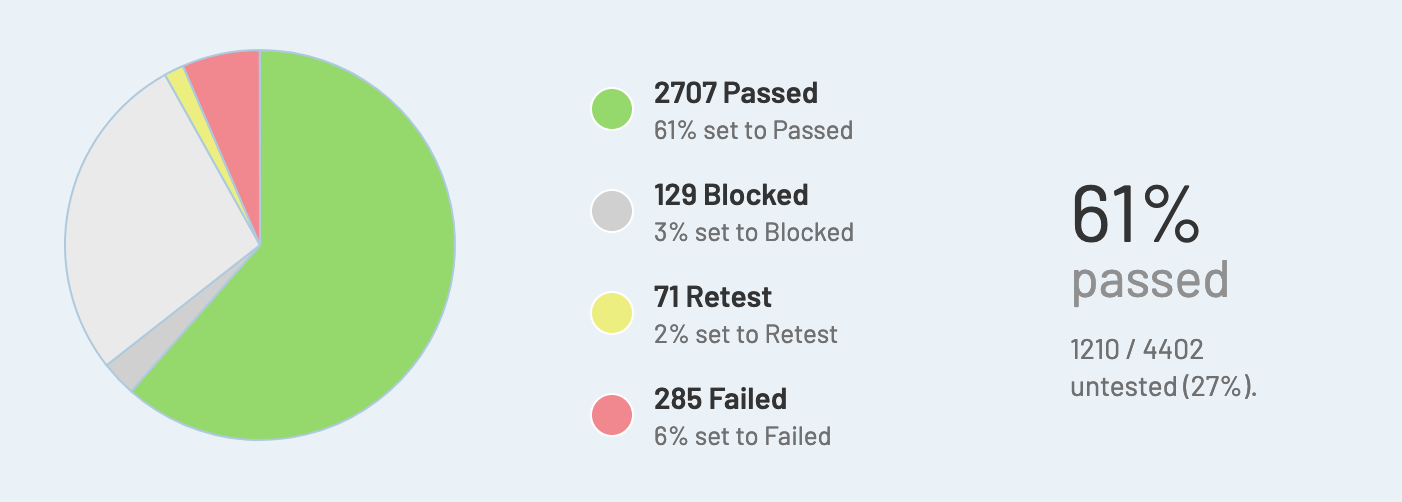Select the thin yellow Retest pie slice

pyautogui.click(x=180, y=81)
